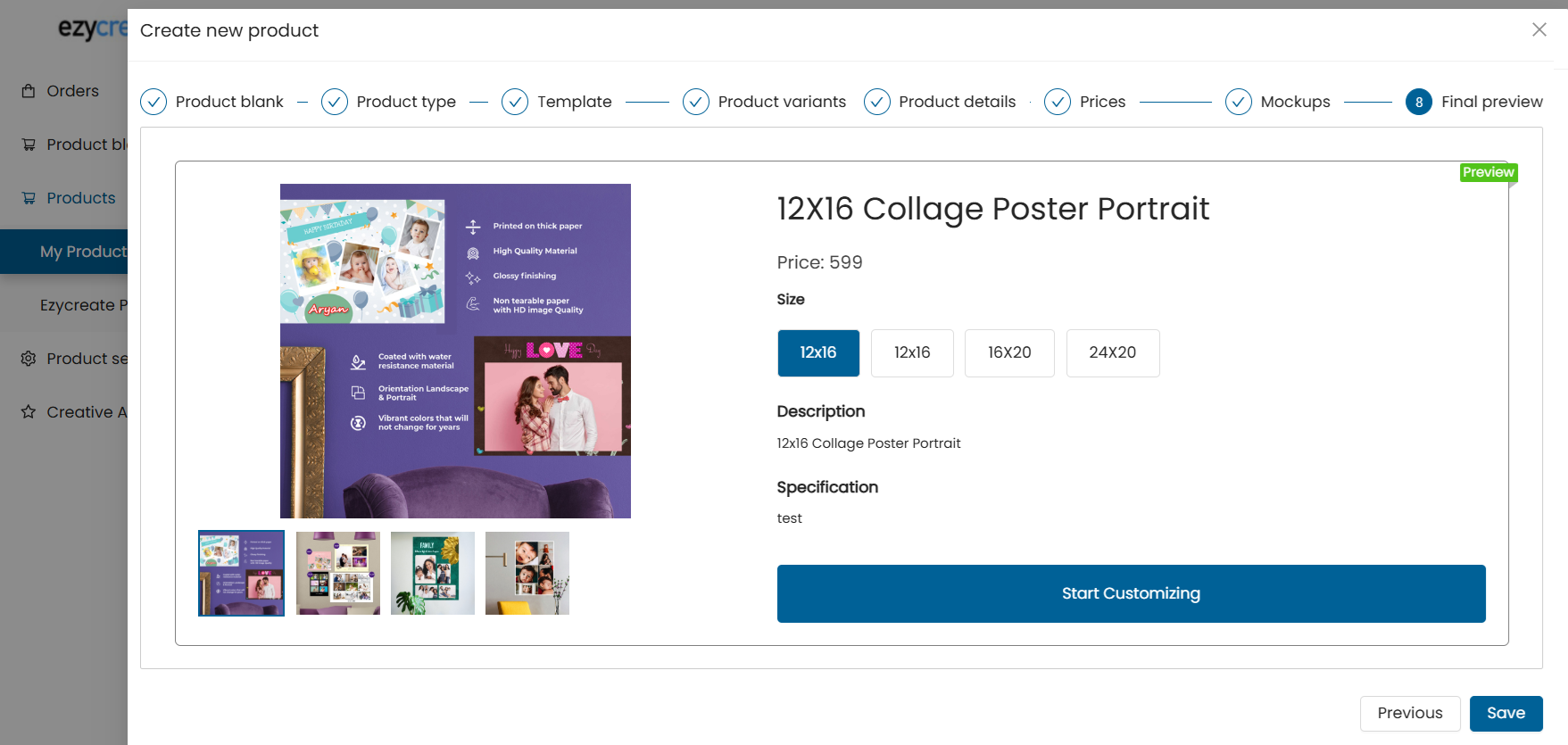
Task: Go to the Product variants step
Action: point(781,102)
